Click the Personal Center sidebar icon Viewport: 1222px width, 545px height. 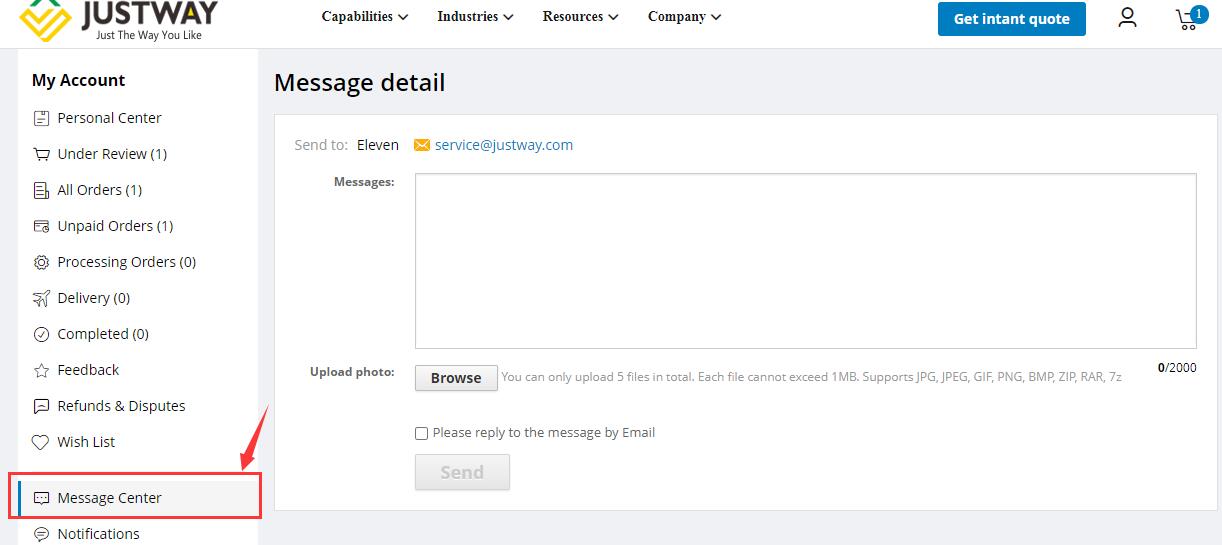coord(41,118)
